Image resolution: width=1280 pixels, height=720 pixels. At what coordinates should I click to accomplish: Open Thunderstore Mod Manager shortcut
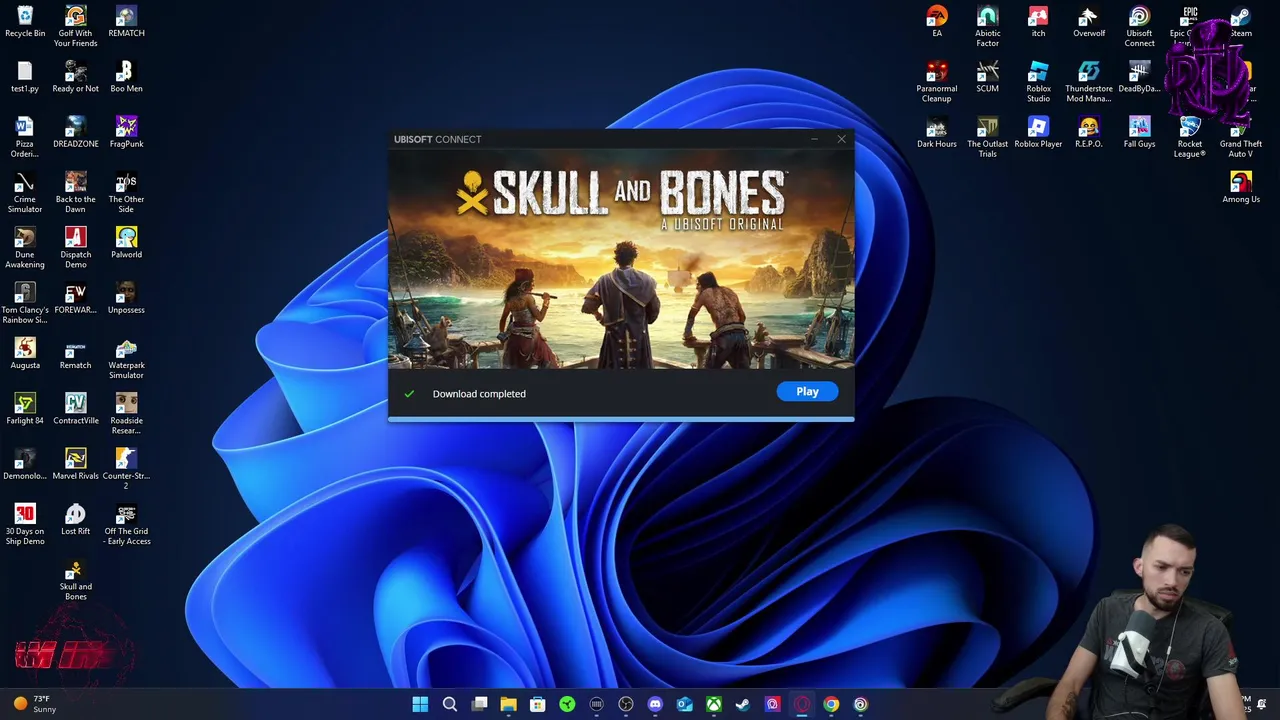click(x=1089, y=82)
